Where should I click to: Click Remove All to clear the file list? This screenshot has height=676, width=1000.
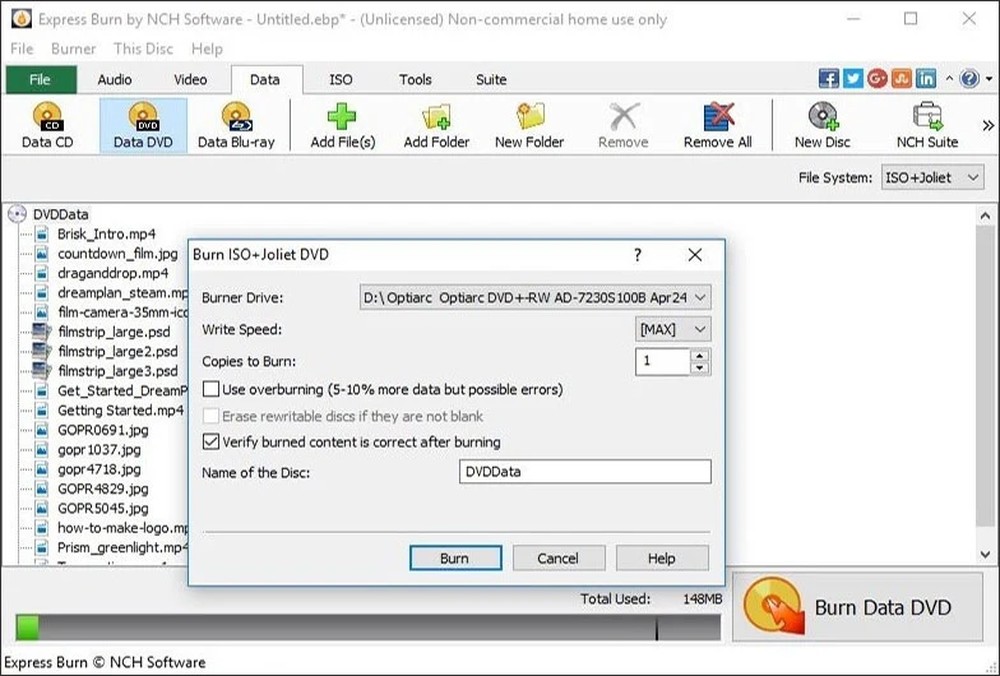[x=718, y=122]
